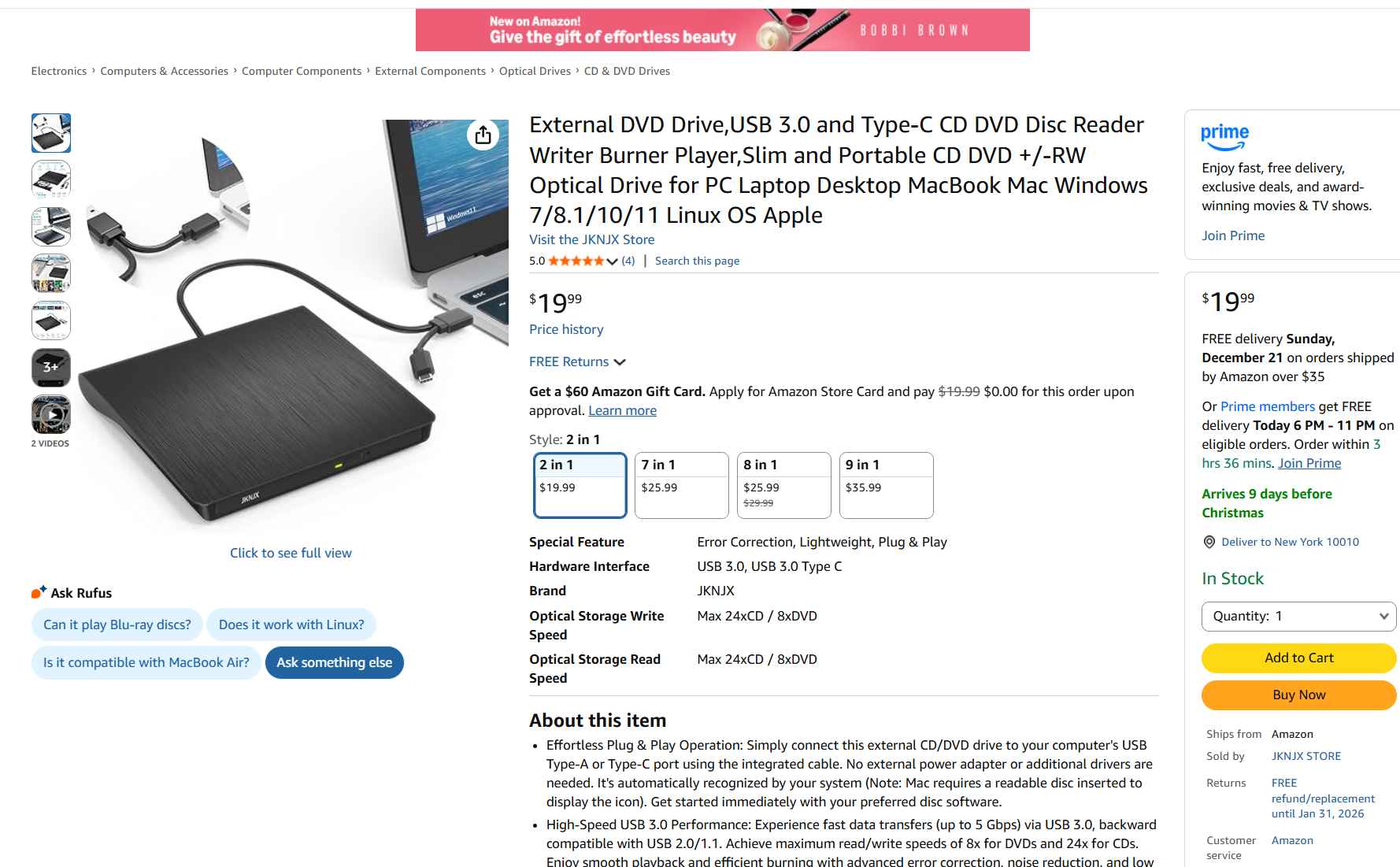The image size is (1400, 867).
Task: Pick the 9 in 1 style option
Action: coord(886,485)
